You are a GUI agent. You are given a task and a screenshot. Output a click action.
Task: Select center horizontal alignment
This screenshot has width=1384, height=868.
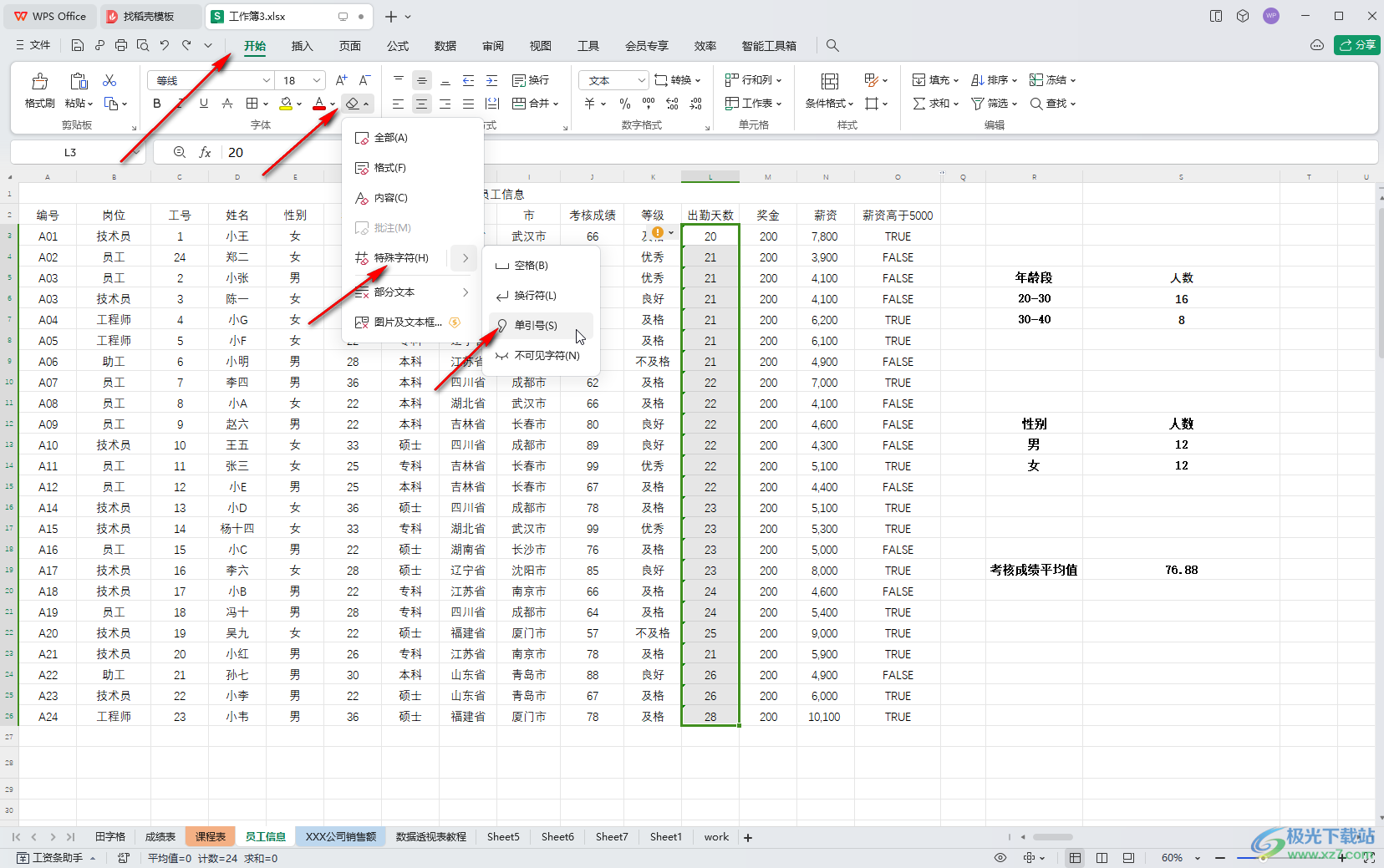pyautogui.click(x=421, y=104)
